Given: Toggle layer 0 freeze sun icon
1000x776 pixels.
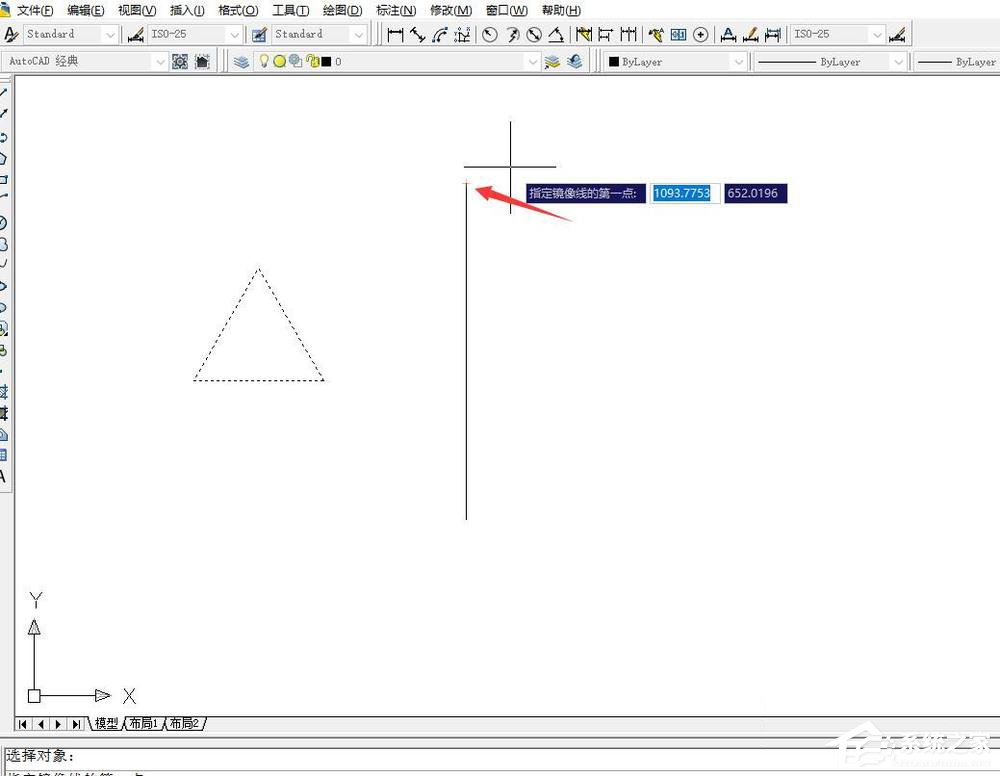Looking at the screenshot, I should pos(279,62).
